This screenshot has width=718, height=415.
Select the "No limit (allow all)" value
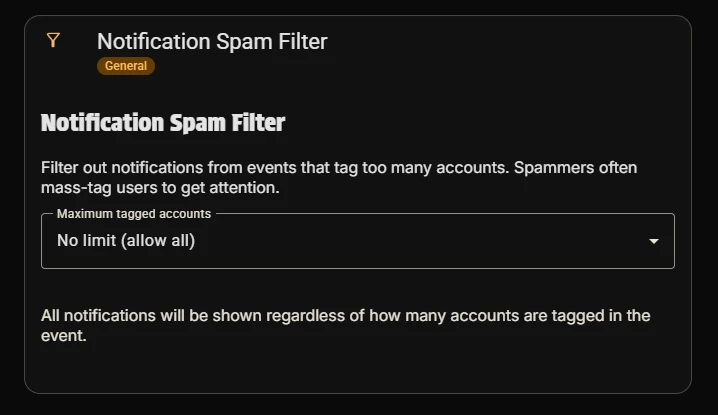click(x=125, y=240)
